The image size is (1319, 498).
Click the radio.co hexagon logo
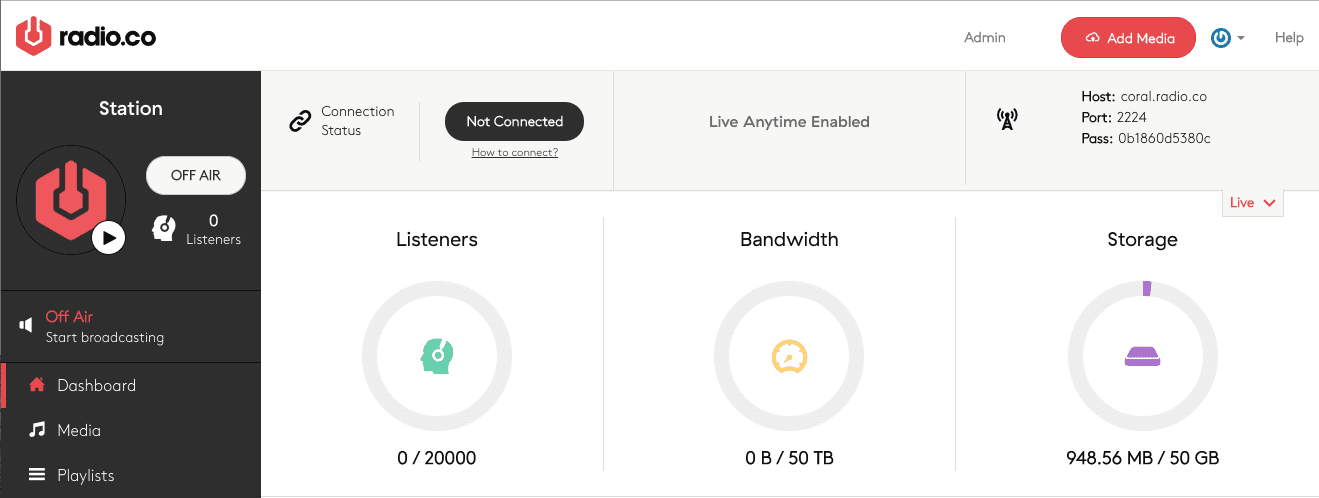[33, 37]
